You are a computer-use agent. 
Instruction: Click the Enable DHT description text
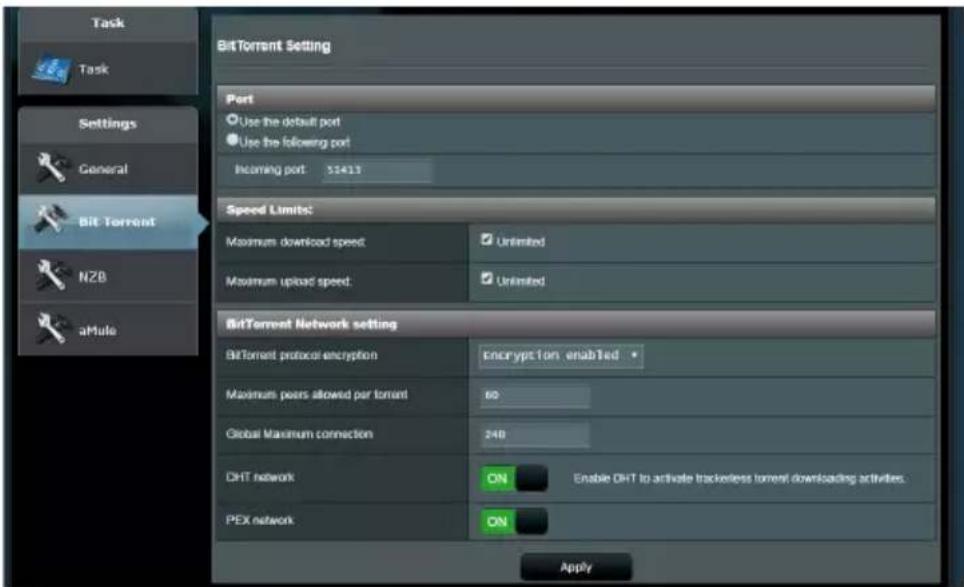tap(739, 478)
